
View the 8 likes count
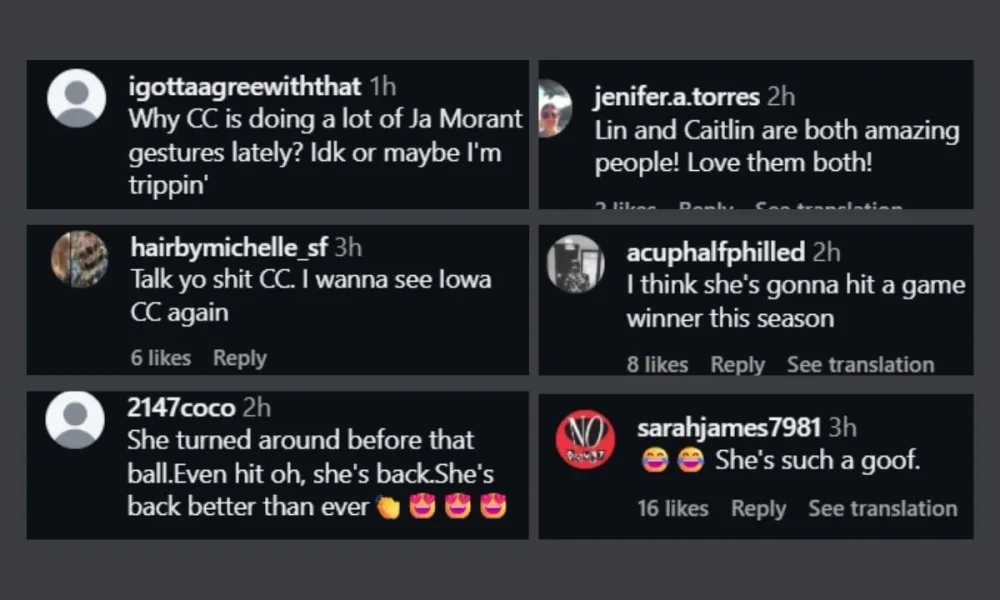657,365
